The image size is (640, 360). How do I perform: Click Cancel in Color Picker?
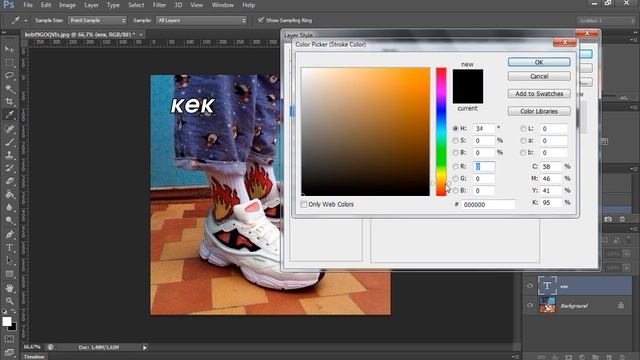coord(539,76)
